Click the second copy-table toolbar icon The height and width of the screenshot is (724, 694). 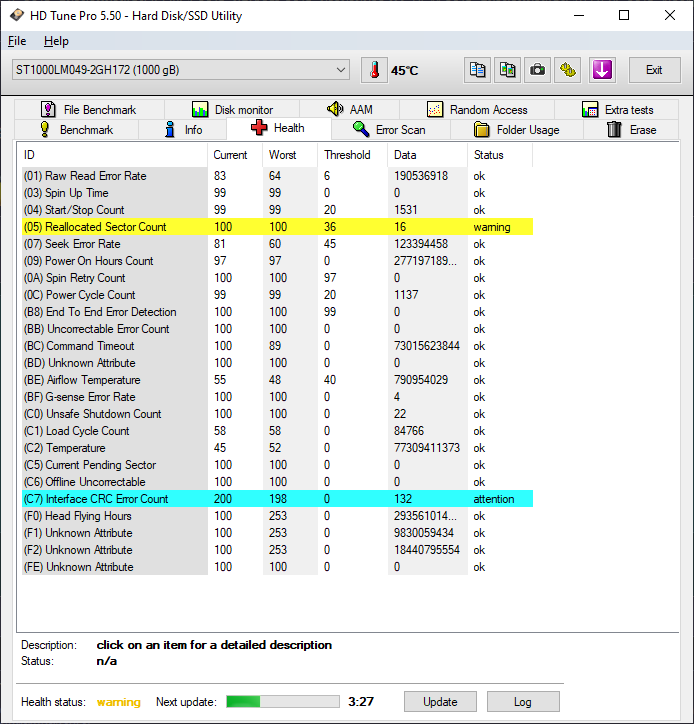click(507, 70)
